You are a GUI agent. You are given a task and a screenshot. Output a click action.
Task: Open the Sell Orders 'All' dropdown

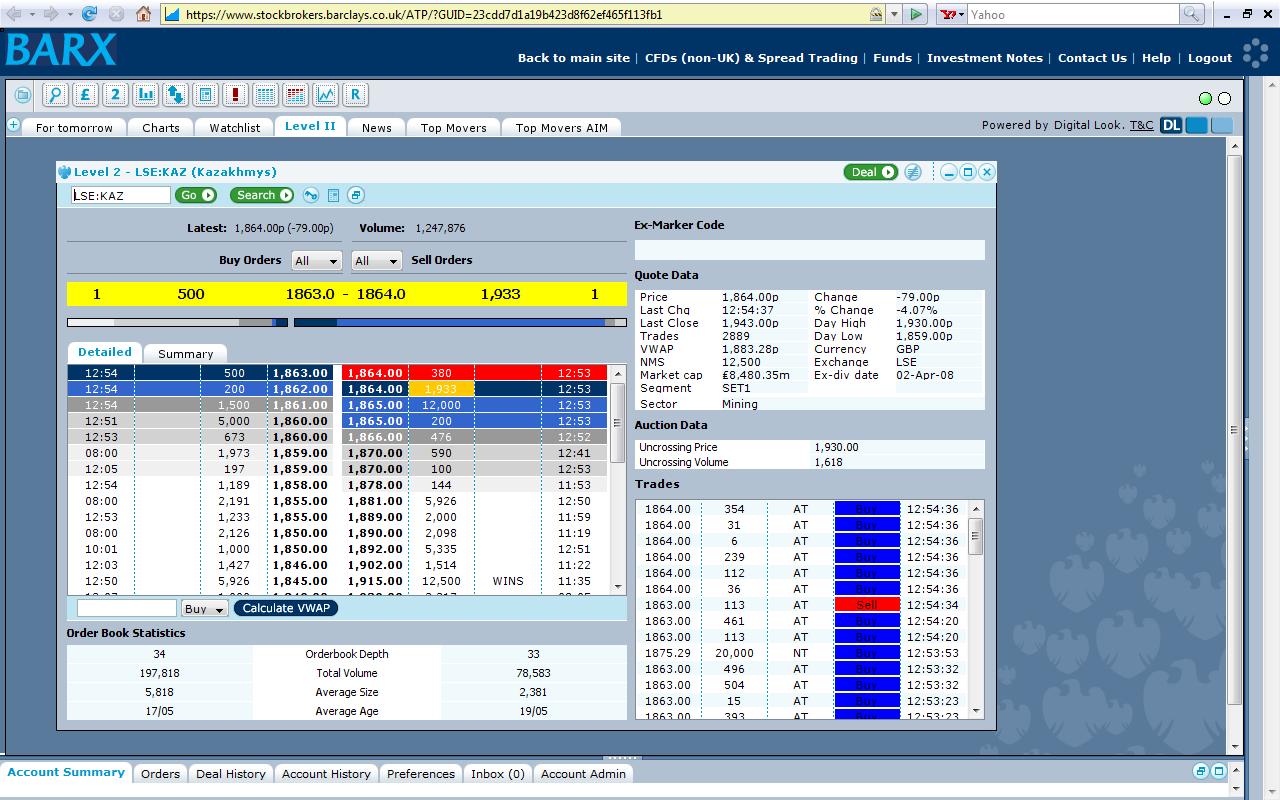point(376,261)
